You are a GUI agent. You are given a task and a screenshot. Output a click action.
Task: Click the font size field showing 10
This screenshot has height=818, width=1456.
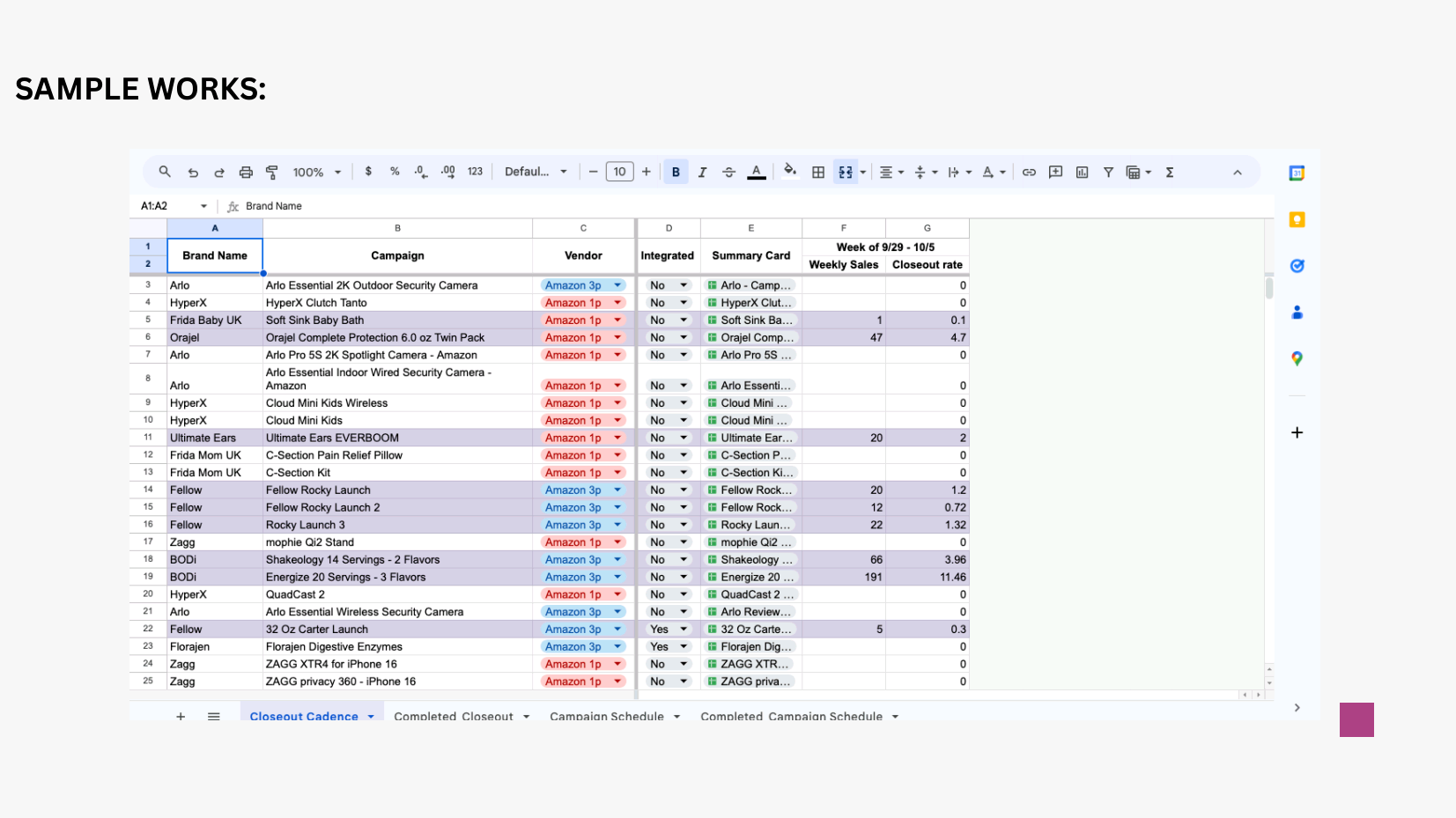click(619, 172)
